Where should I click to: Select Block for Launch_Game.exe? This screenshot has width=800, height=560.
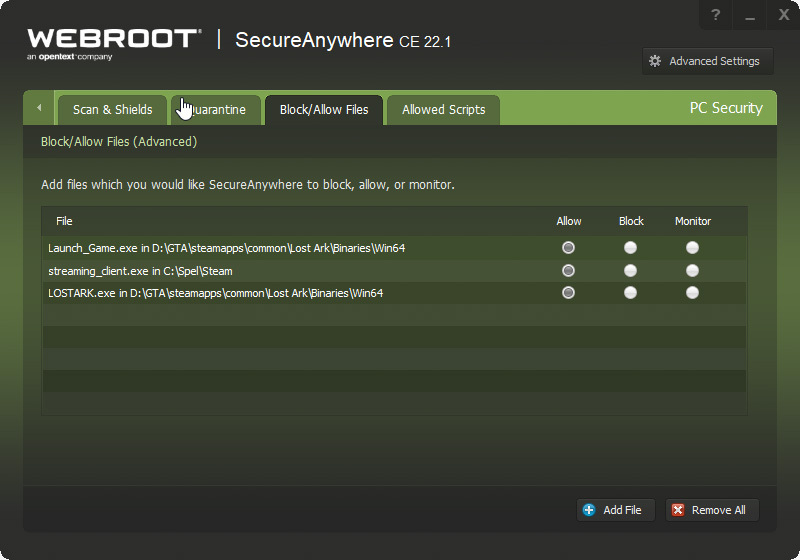coord(631,248)
